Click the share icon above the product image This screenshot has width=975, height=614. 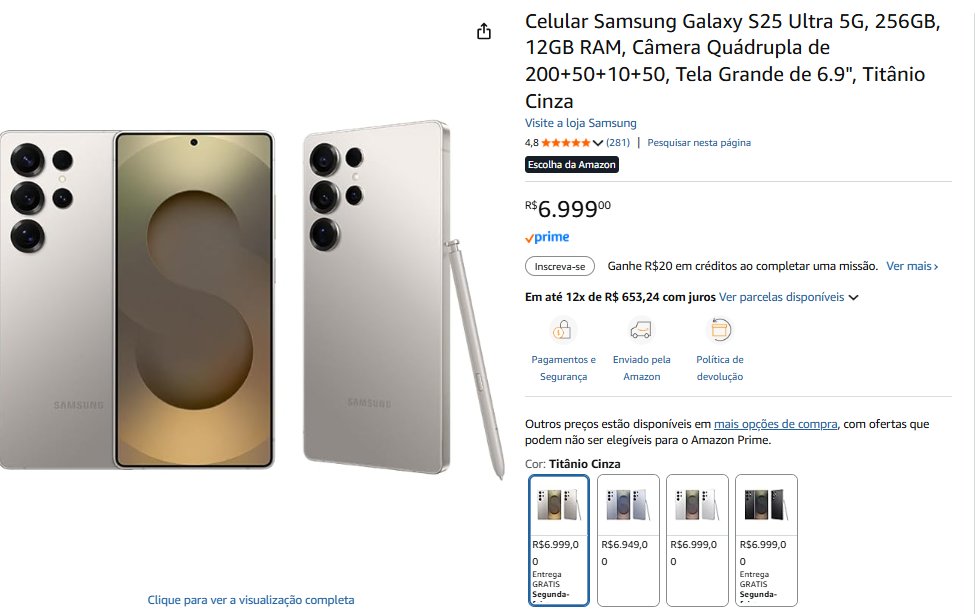pos(484,31)
